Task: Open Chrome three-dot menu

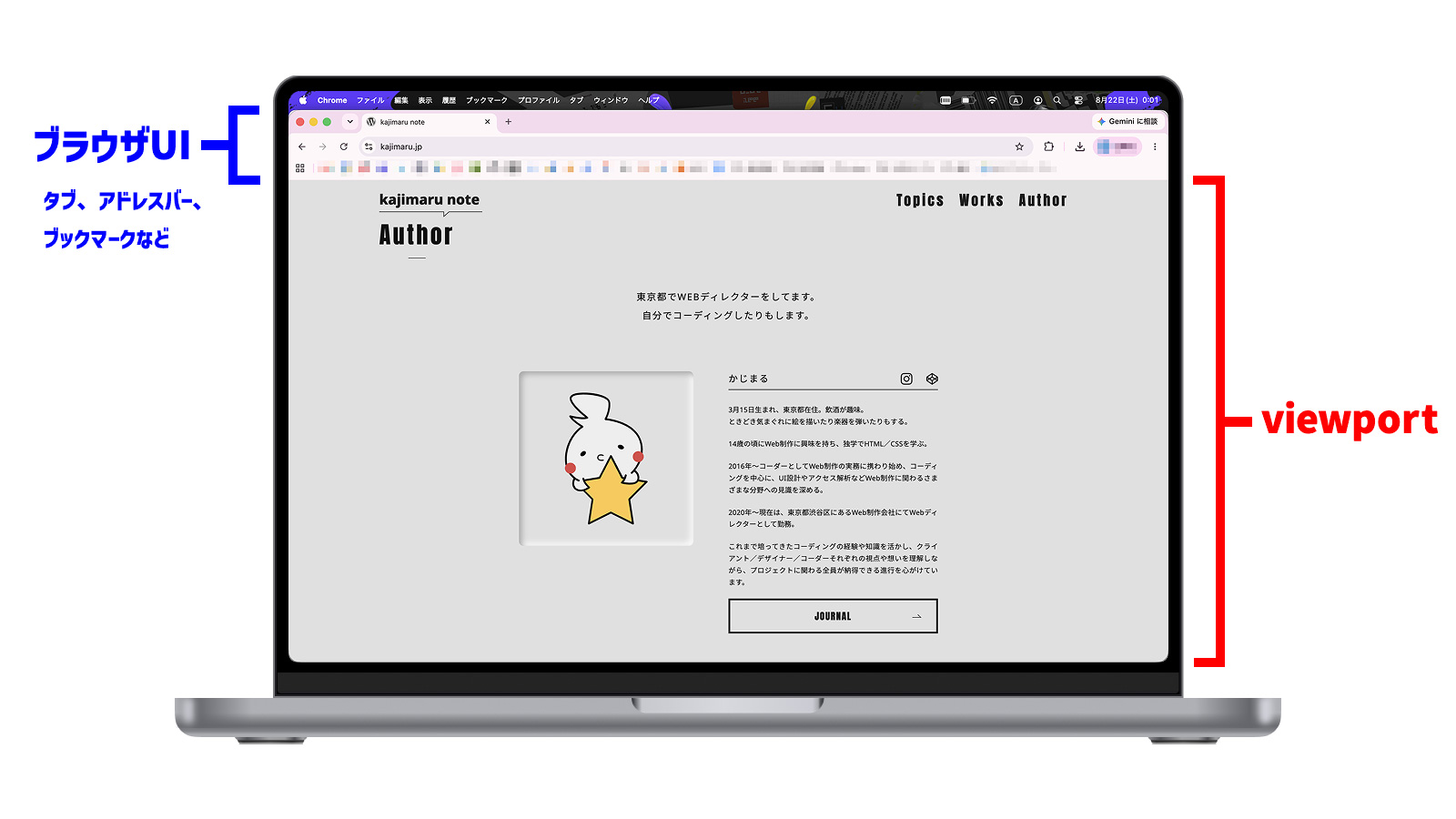Action: [x=1155, y=147]
